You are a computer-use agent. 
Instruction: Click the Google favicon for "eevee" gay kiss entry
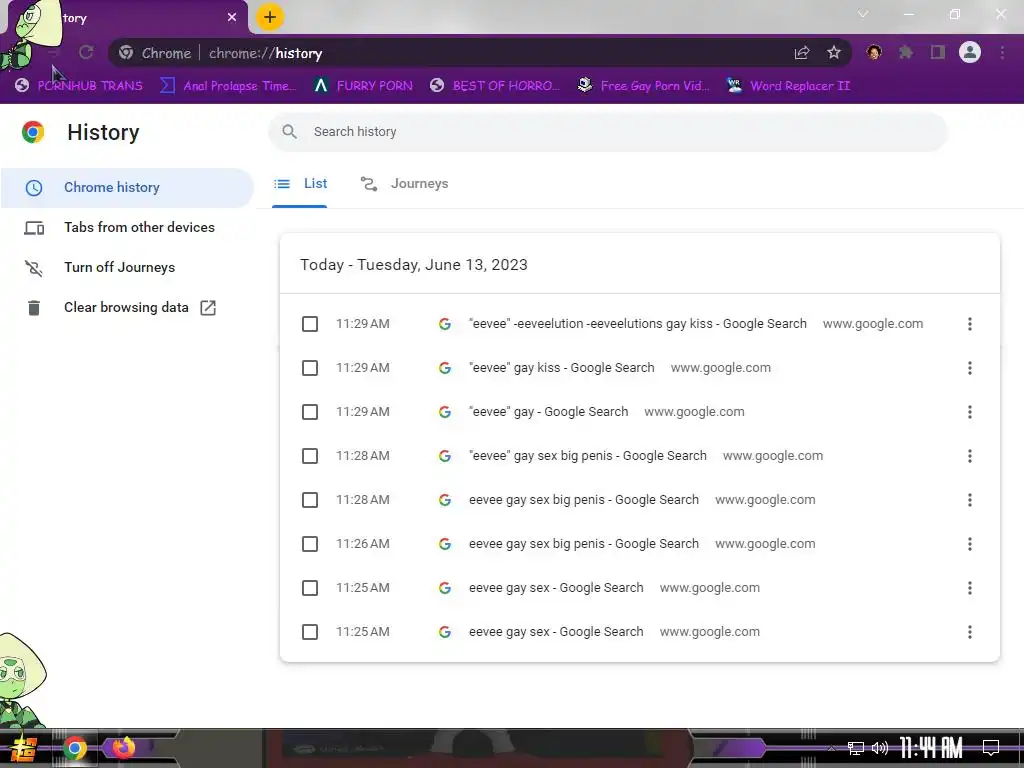coord(445,368)
